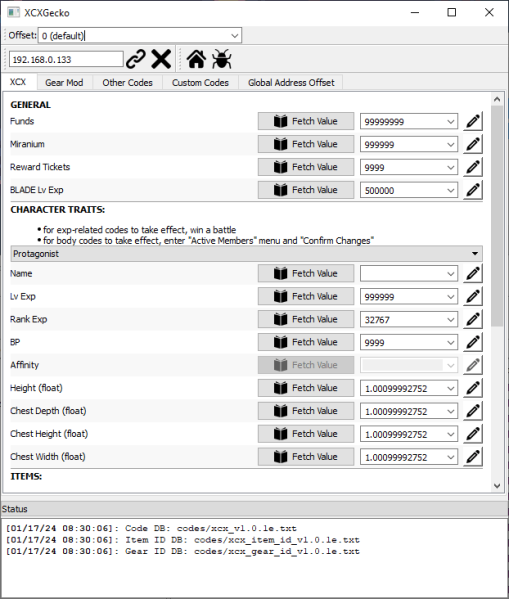This screenshot has width=509, height=599.
Task: Fetch Value for Chest Width (float)
Action: (306, 457)
